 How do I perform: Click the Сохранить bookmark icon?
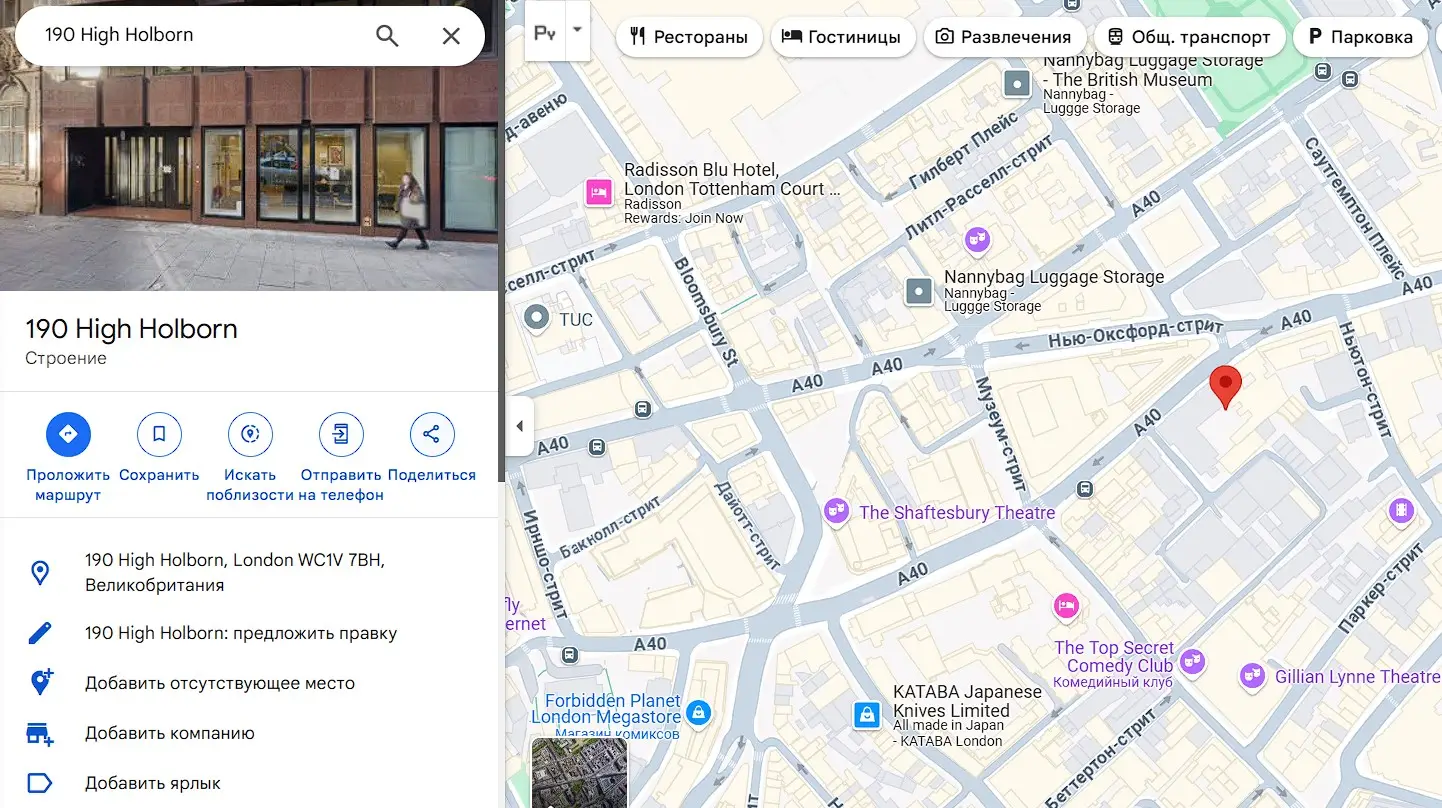click(x=159, y=434)
